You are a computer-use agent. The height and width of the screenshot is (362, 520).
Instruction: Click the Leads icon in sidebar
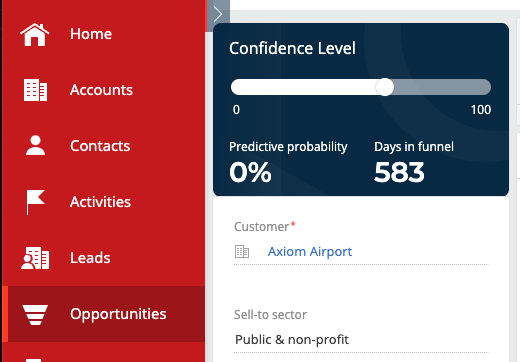(x=35, y=258)
